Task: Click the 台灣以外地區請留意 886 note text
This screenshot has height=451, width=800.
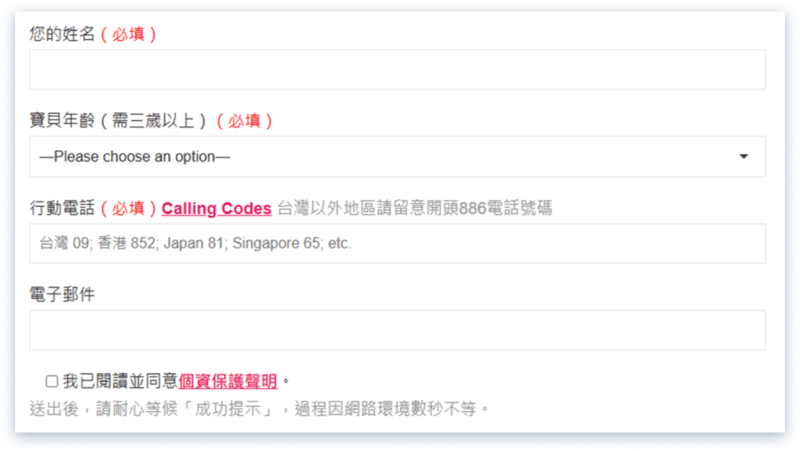Action: 414,209
